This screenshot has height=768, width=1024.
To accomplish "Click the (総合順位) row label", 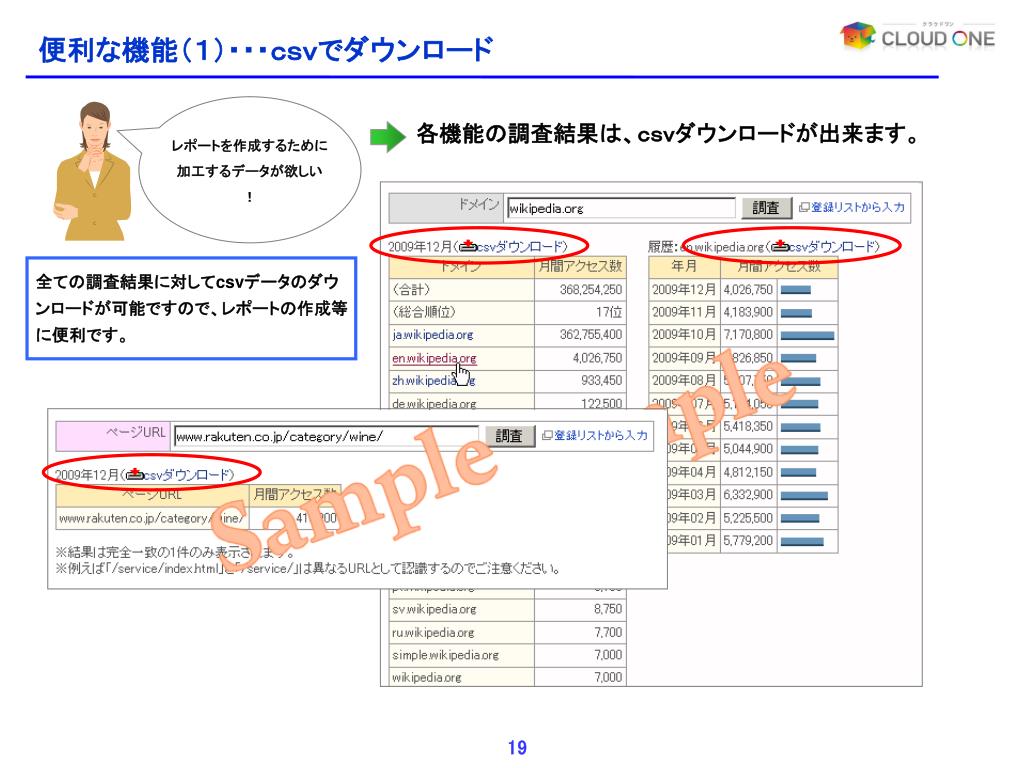I will coord(423,312).
